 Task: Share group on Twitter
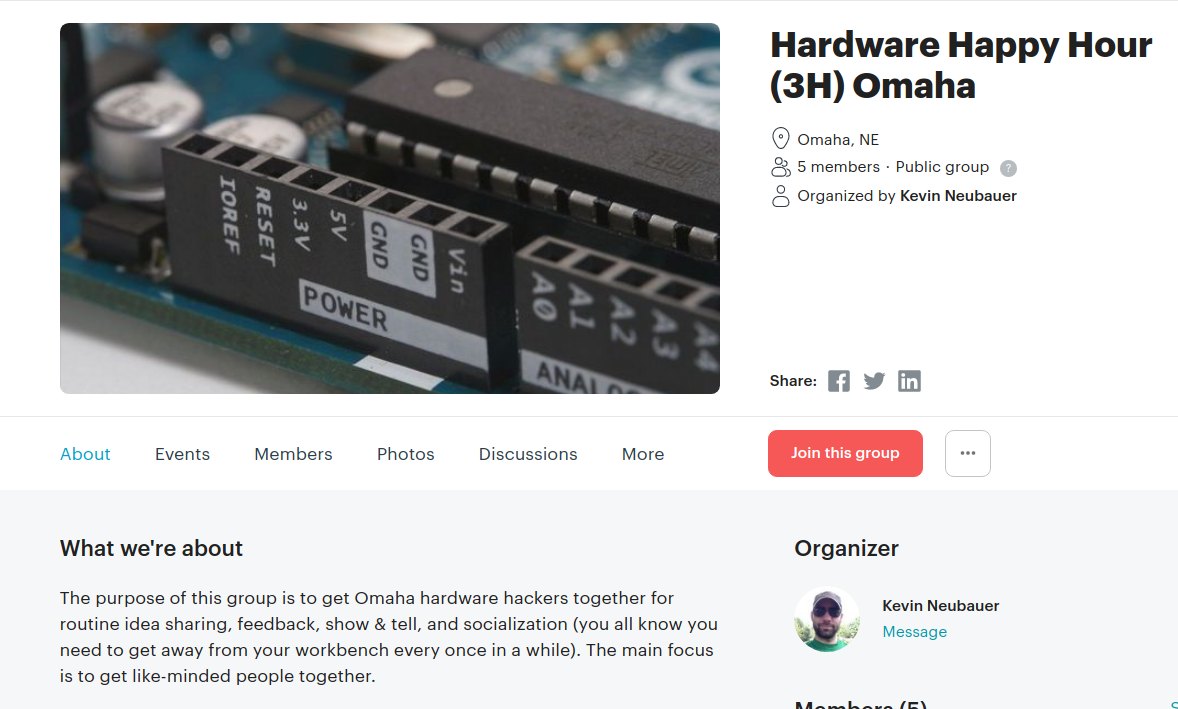874,381
